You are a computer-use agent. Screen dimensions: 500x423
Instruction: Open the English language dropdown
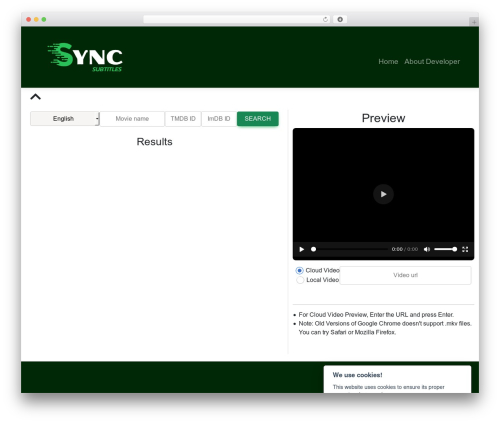65,119
